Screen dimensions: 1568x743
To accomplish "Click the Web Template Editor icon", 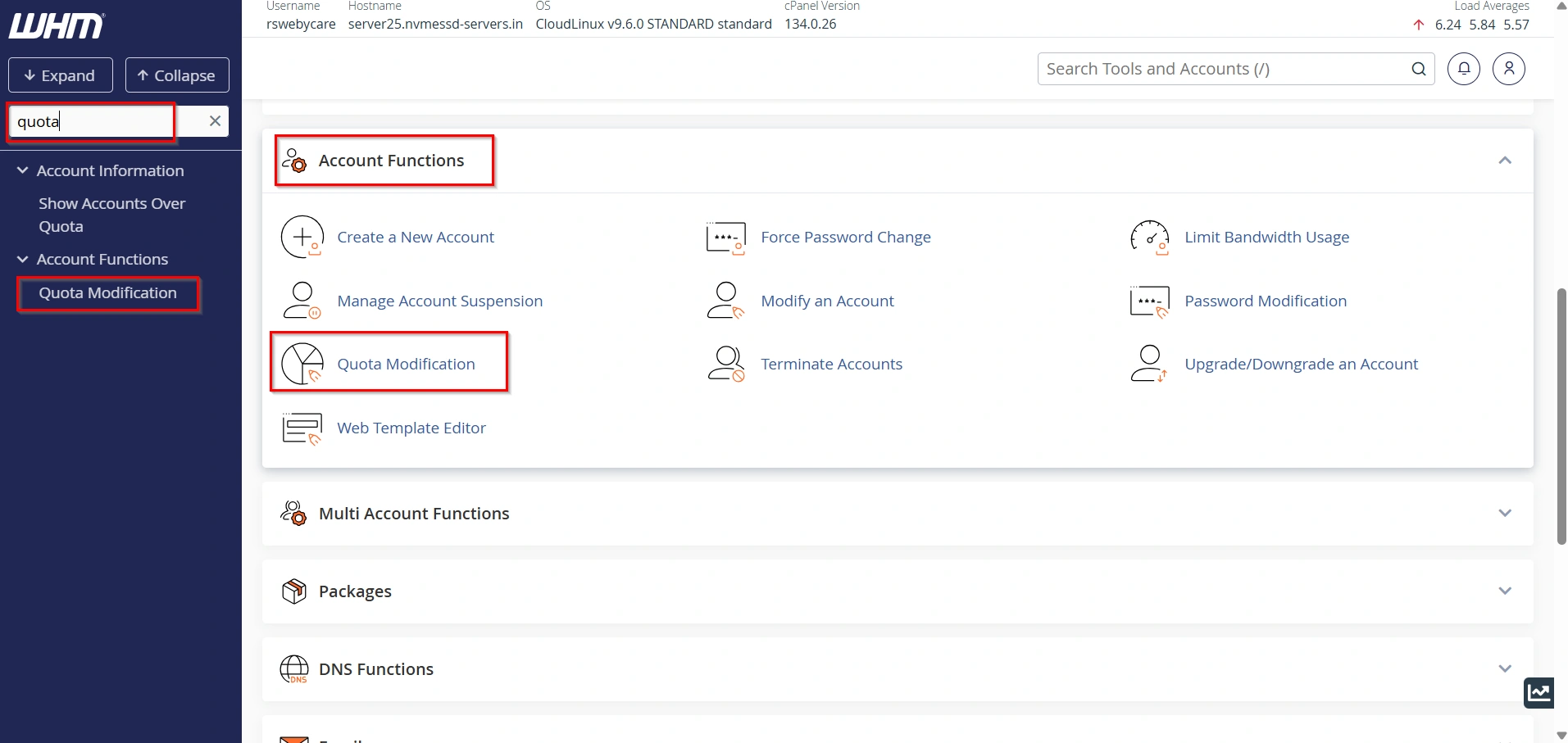I will click(x=302, y=428).
